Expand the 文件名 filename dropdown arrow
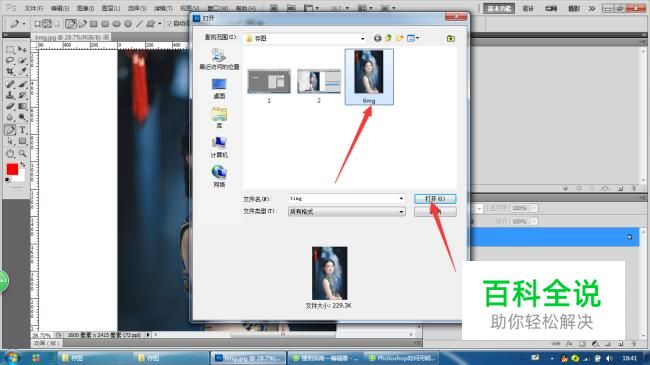 click(401, 199)
